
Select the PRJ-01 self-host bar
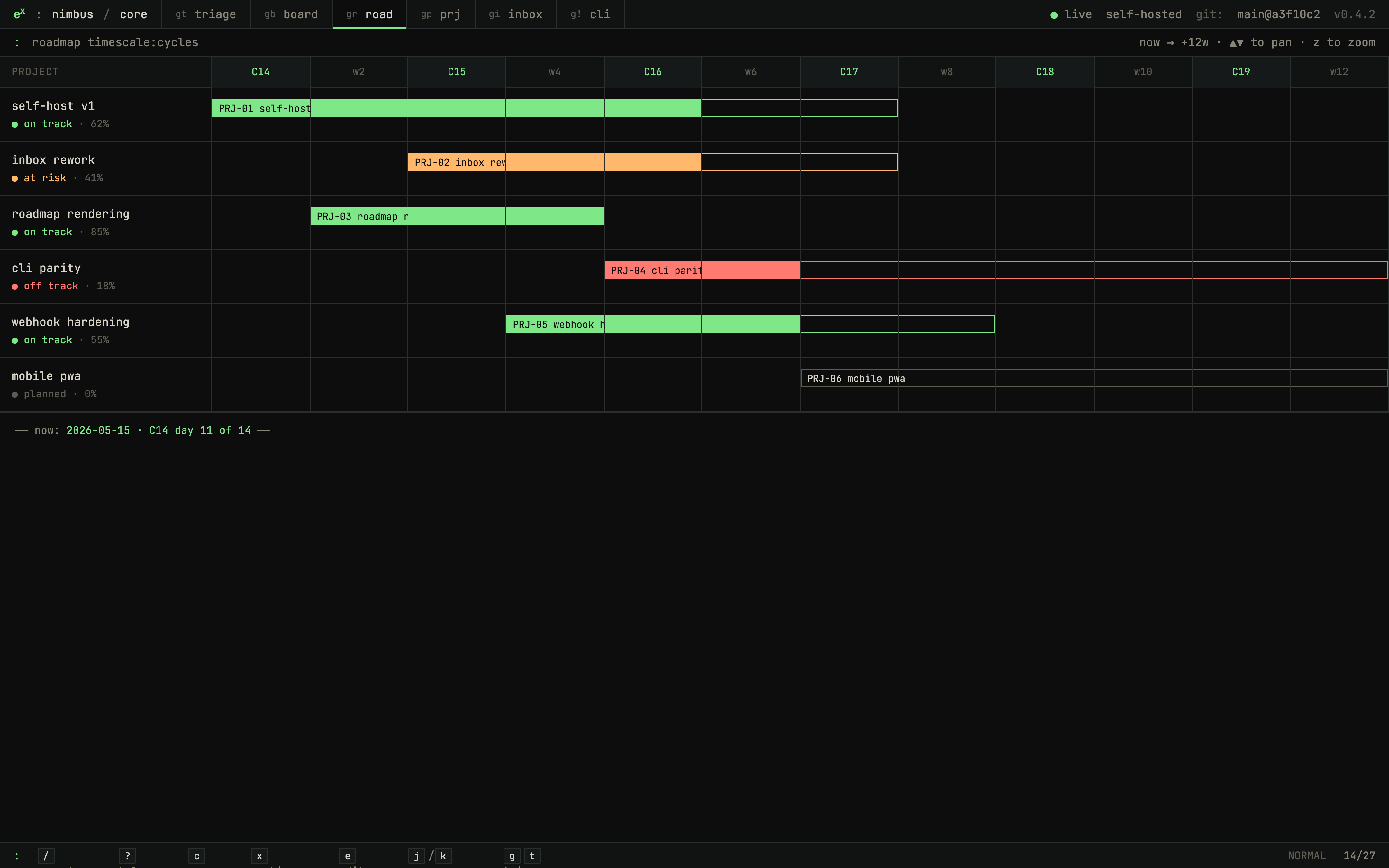[x=554, y=108]
